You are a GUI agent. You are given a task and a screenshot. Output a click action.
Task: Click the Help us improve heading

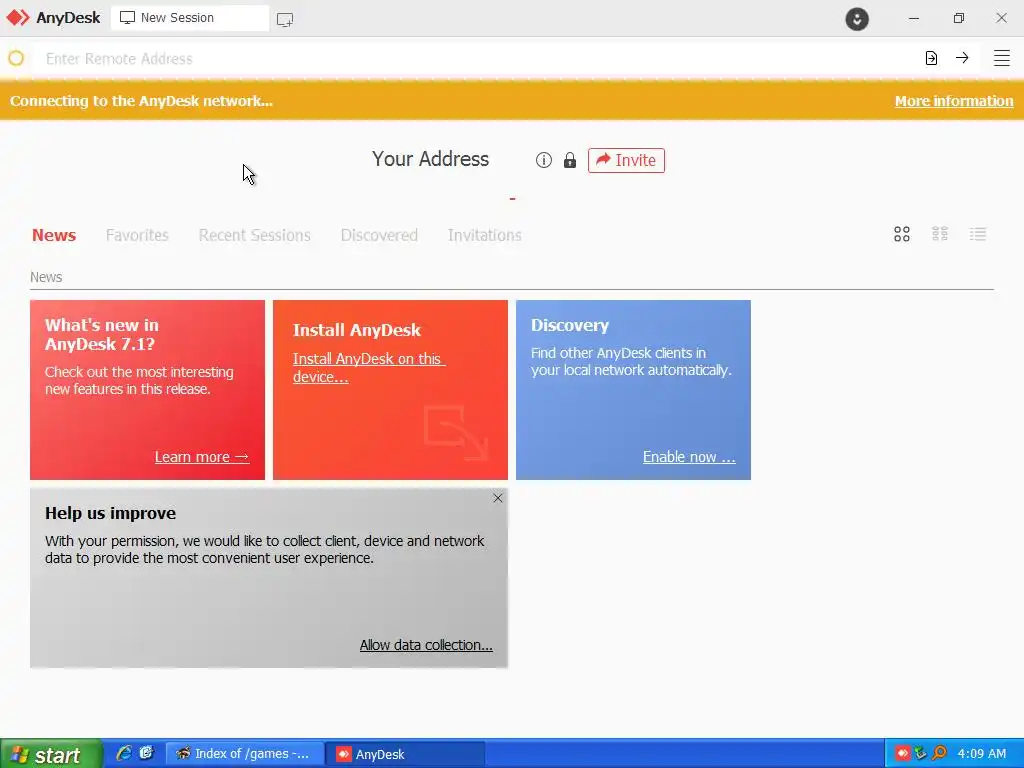tap(110, 513)
